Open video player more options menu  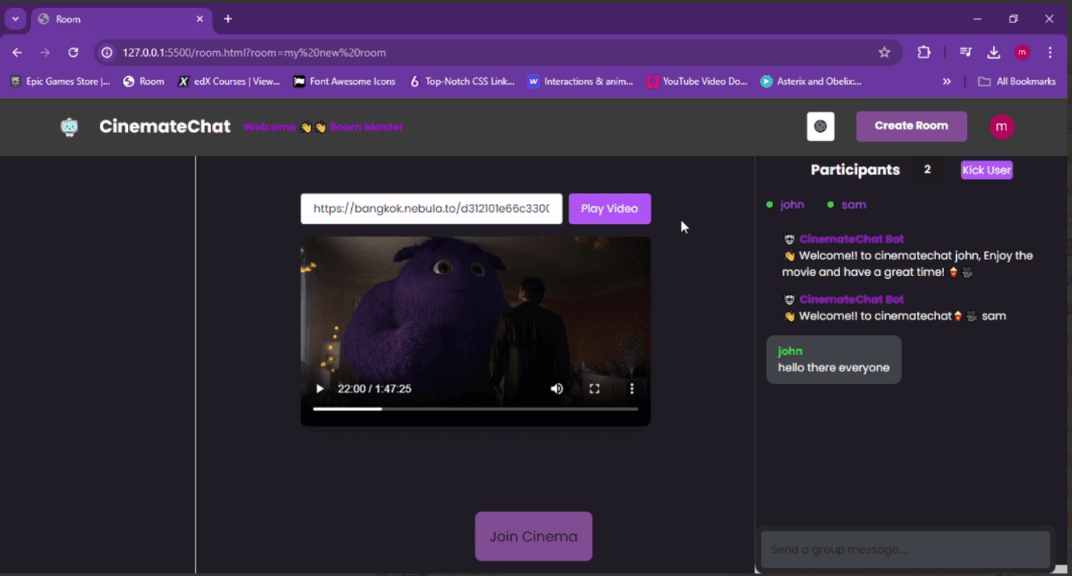pyautogui.click(x=632, y=389)
